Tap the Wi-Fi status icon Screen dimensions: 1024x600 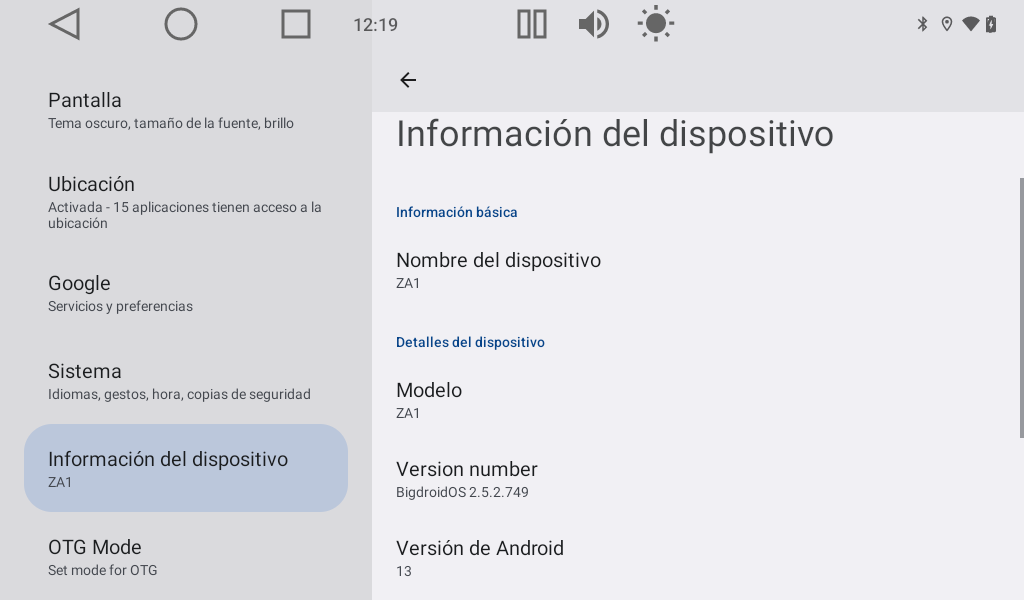[x=970, y=24]
